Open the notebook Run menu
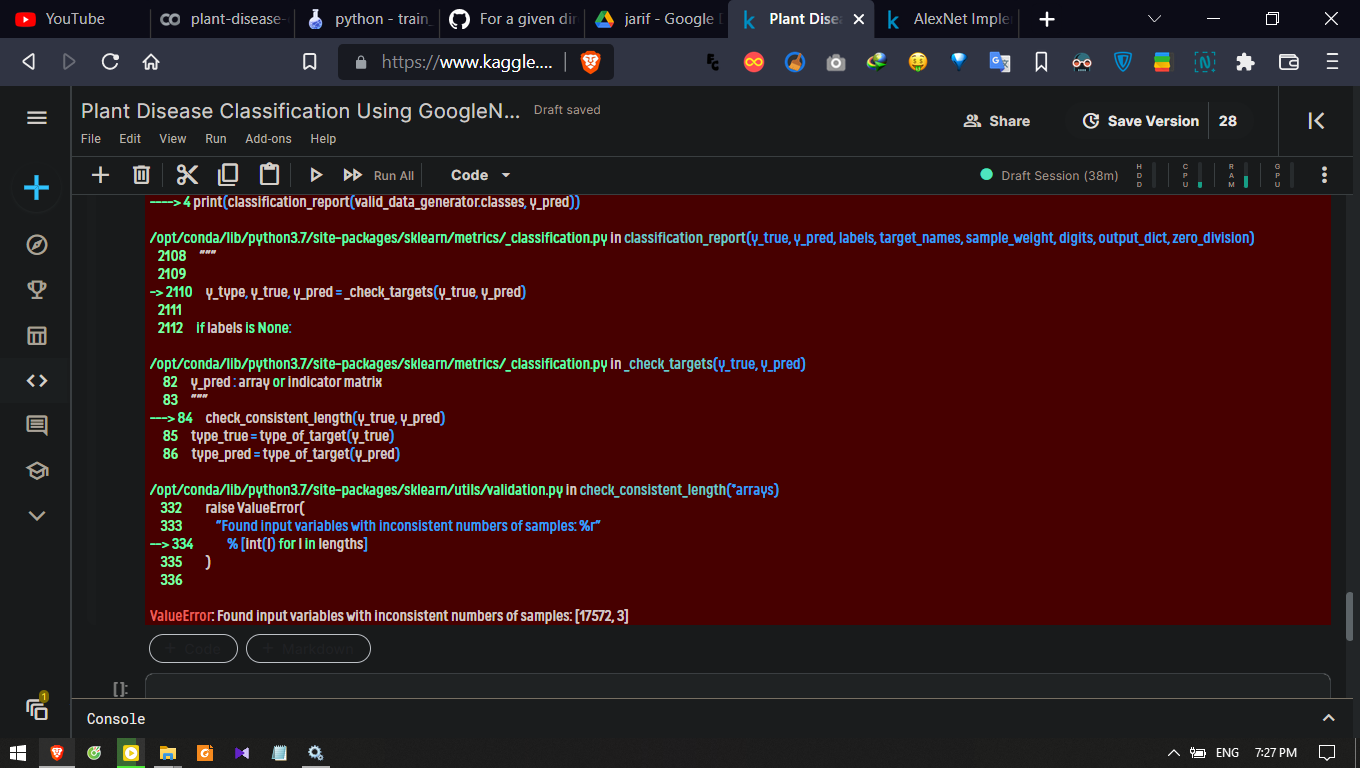1360x768 pixels. 216,139
